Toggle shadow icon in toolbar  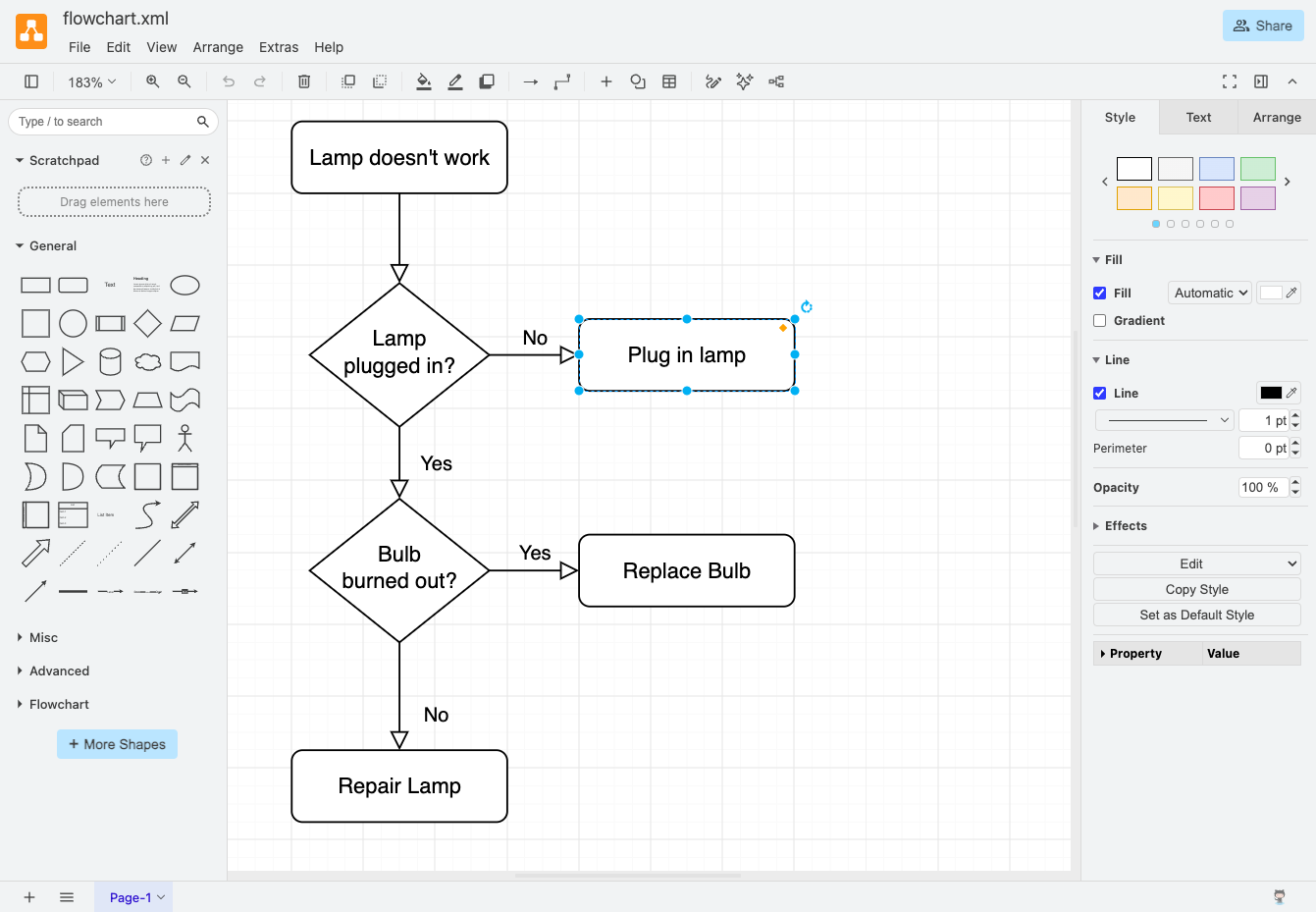coord(487,81)
